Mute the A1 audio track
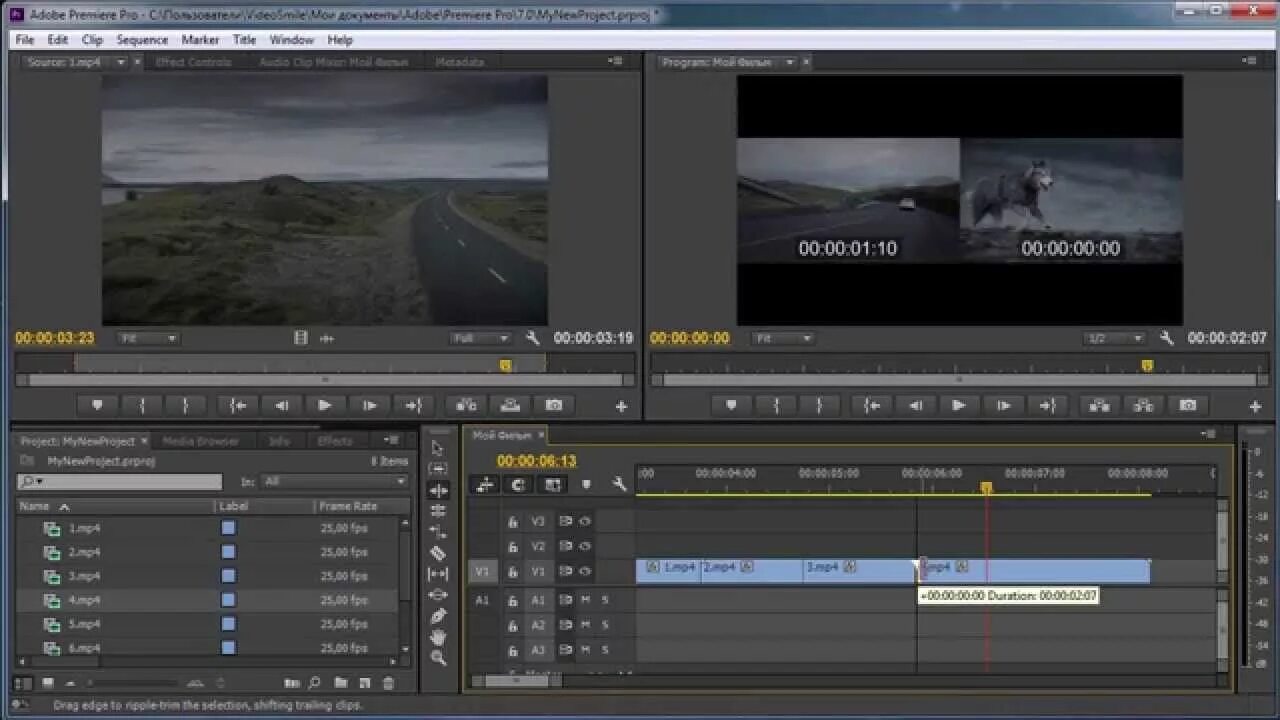The width and height of the screenshot is (1280, 720). (x=587, y=601)
